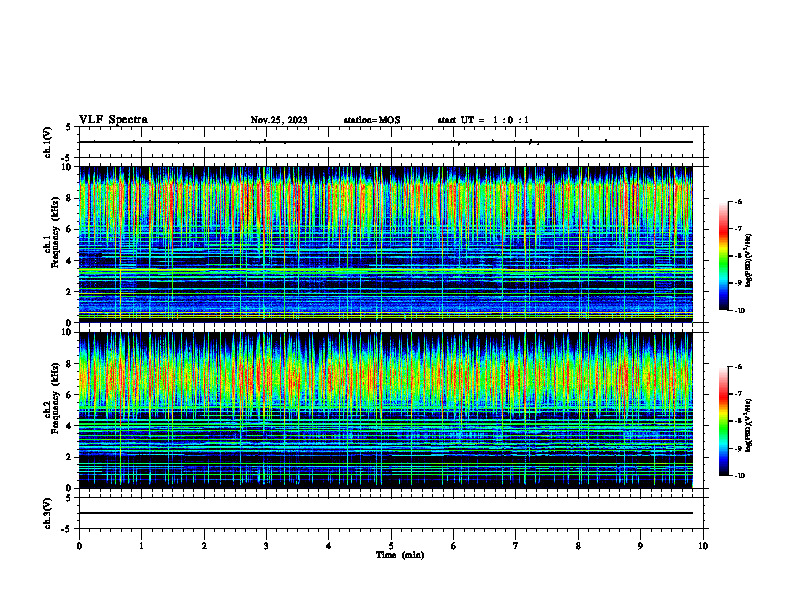Viewport: 792px width, 612px height.
Task: Click inside the ch.1 spectrogram panel
Action: 386,244
